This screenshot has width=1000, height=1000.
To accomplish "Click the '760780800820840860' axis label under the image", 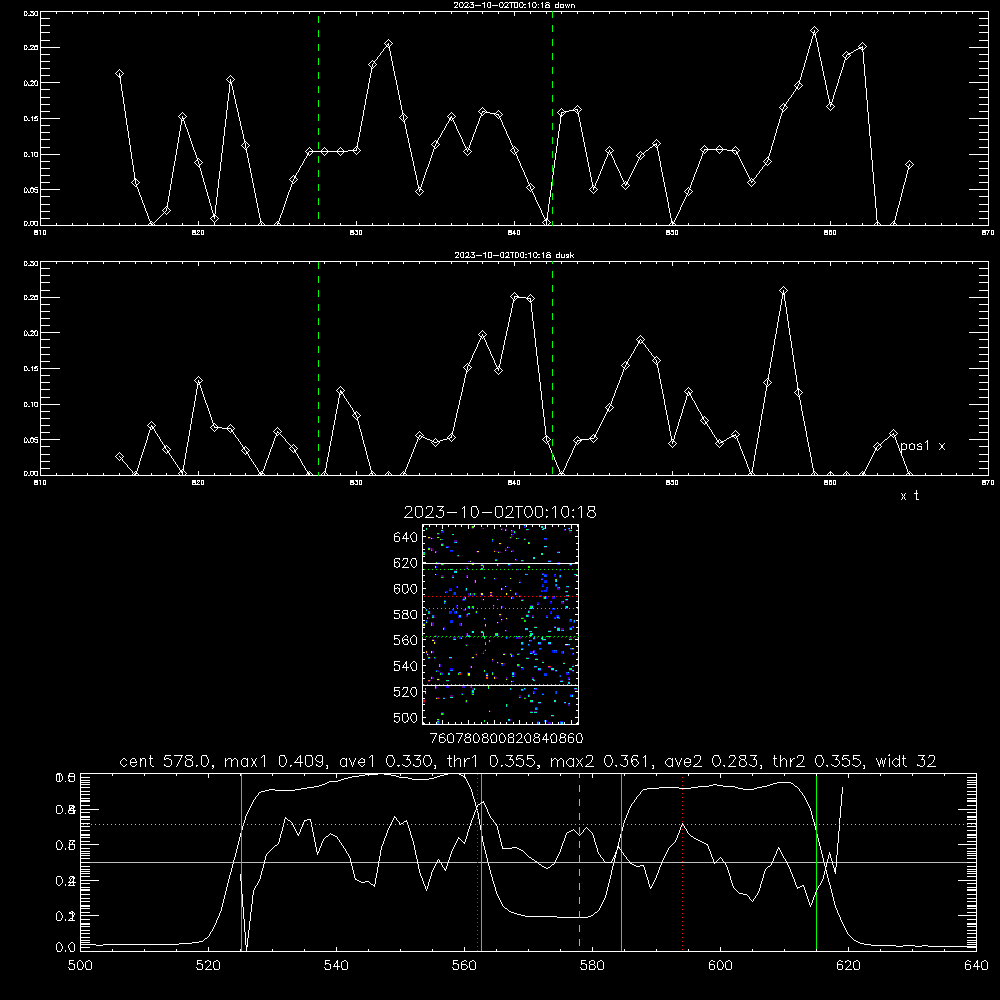I will [x=506, y=738].
